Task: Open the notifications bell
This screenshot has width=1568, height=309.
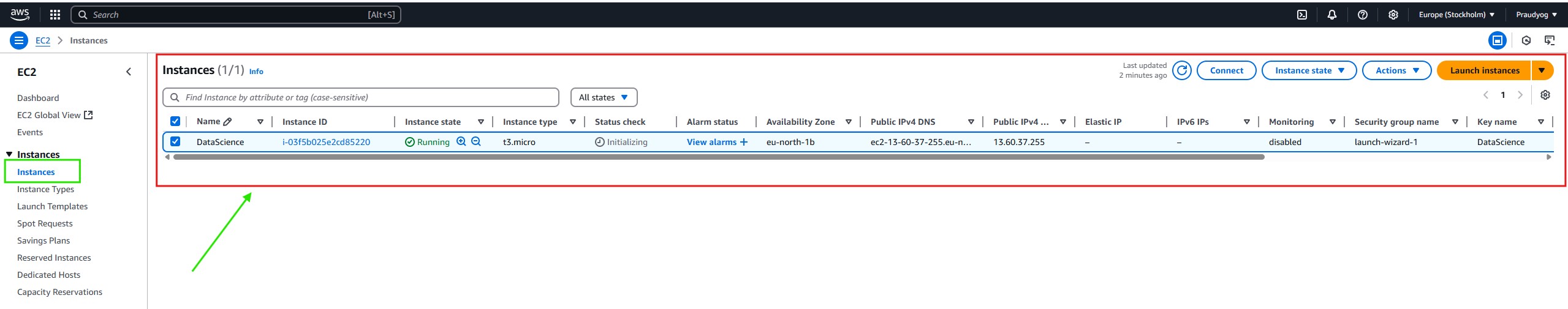Action: point(1332,15)
